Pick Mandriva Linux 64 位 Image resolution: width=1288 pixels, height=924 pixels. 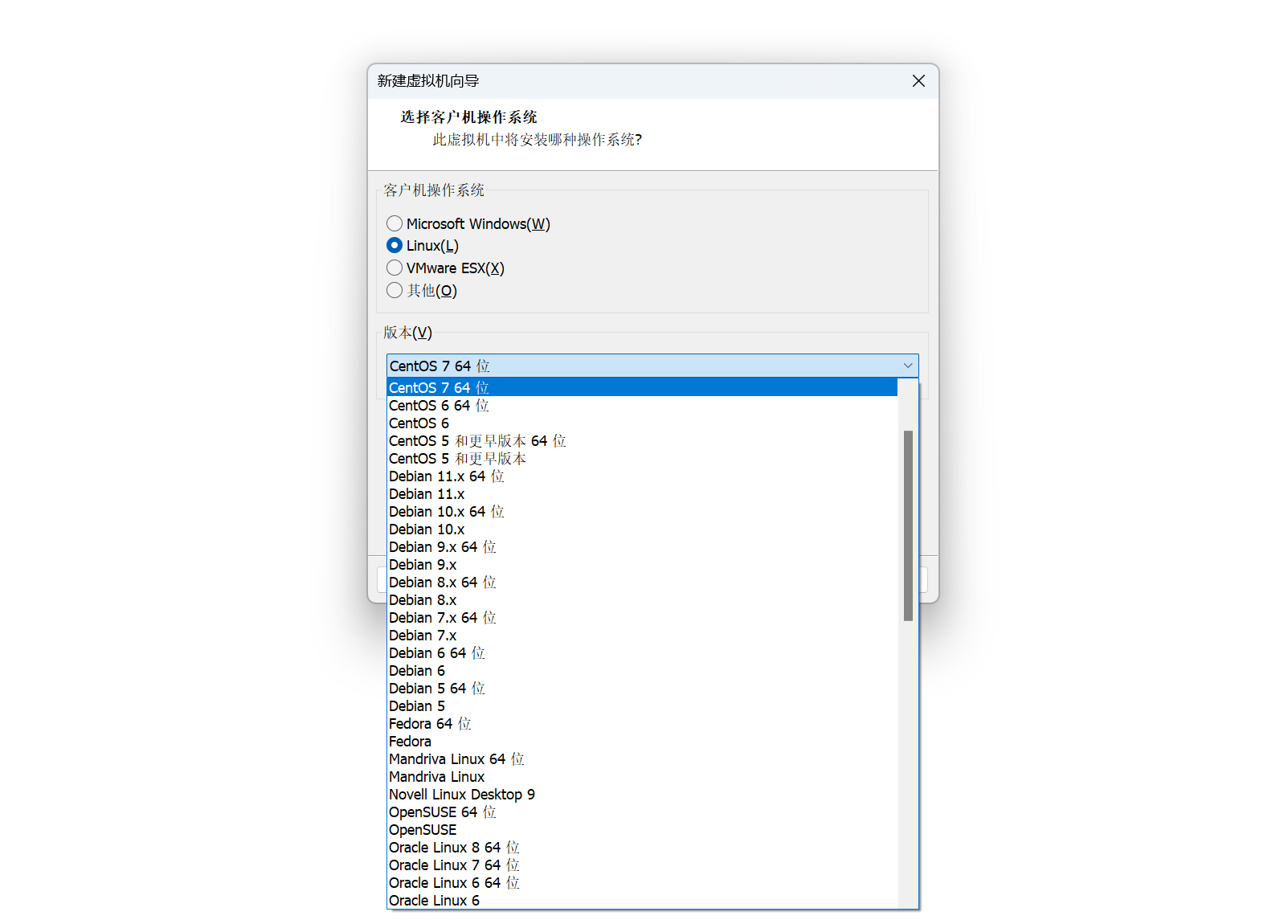coord(642,758)
